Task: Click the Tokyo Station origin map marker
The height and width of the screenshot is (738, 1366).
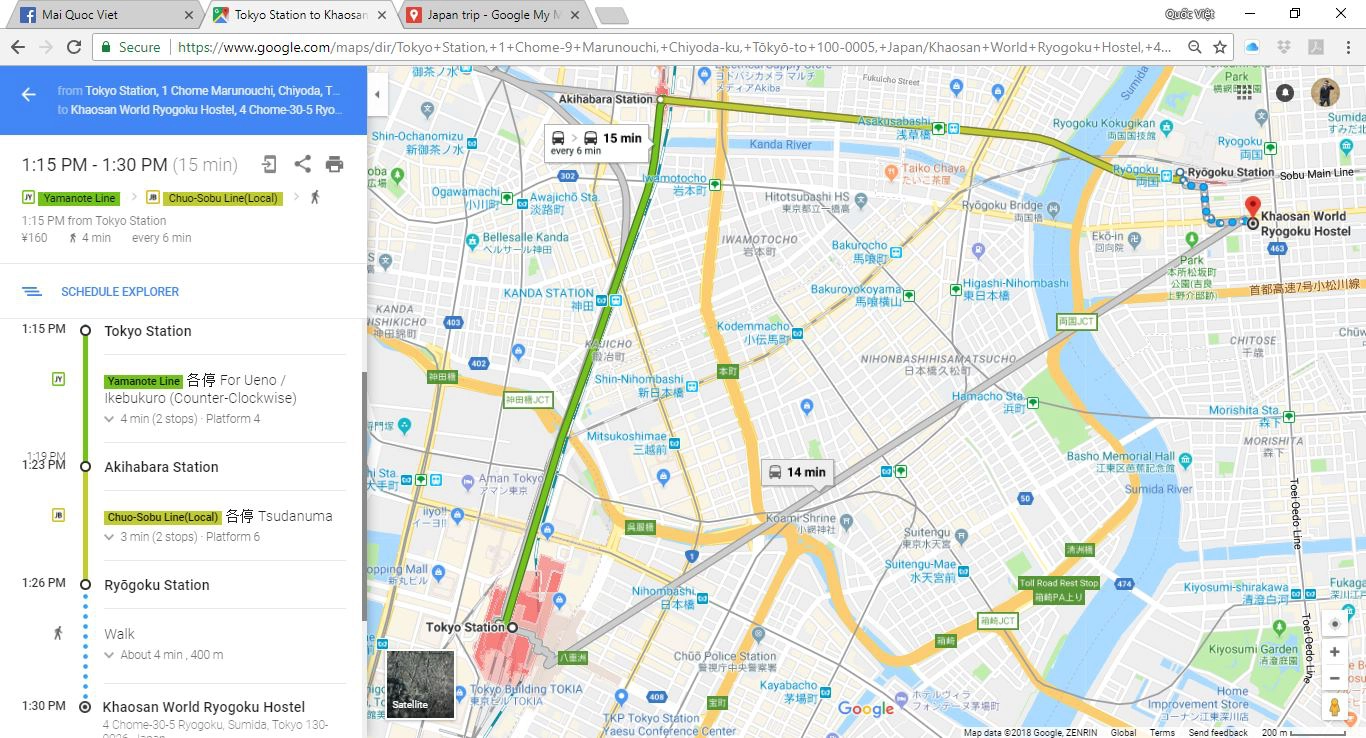Action: [512, 627]
